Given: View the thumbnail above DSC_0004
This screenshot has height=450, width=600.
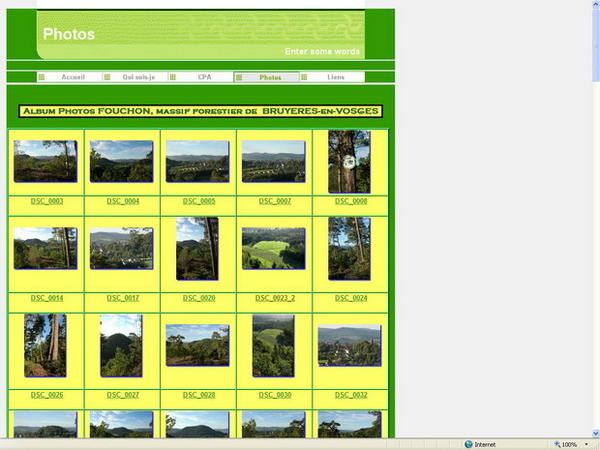Looking at the screenshot, I should point(122,161).
